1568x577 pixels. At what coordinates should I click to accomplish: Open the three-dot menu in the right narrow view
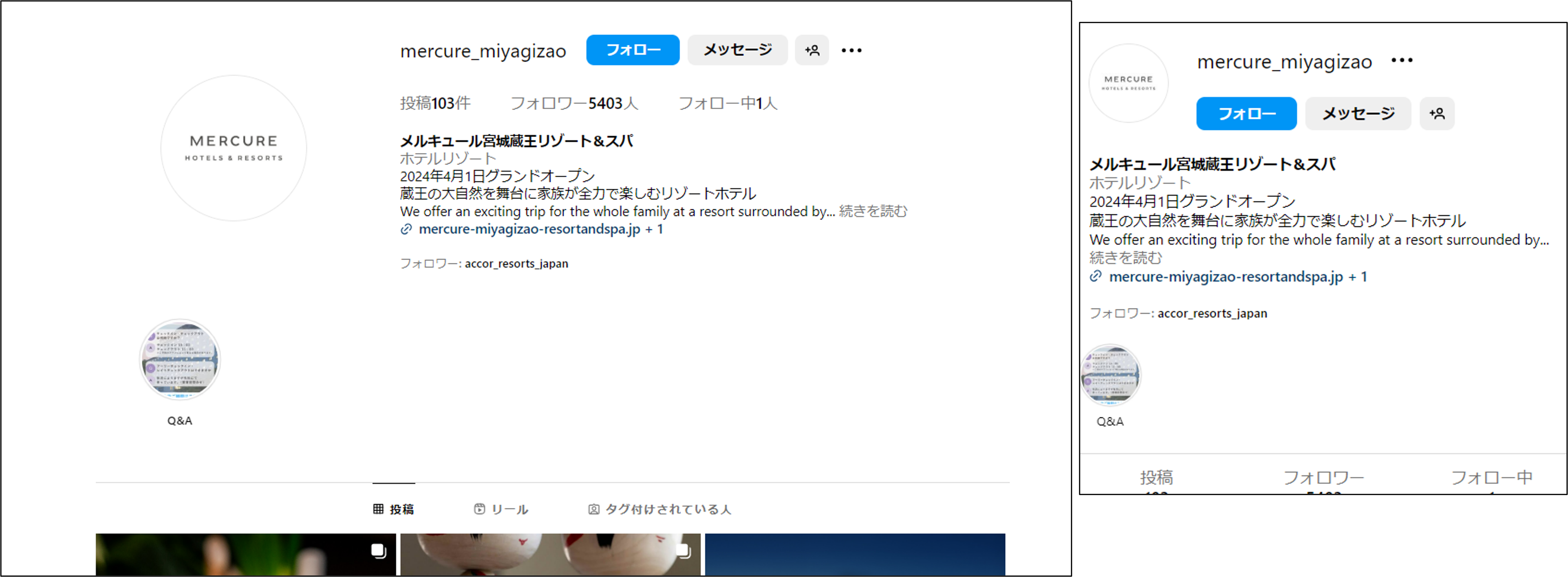(x=1401, y=60)
